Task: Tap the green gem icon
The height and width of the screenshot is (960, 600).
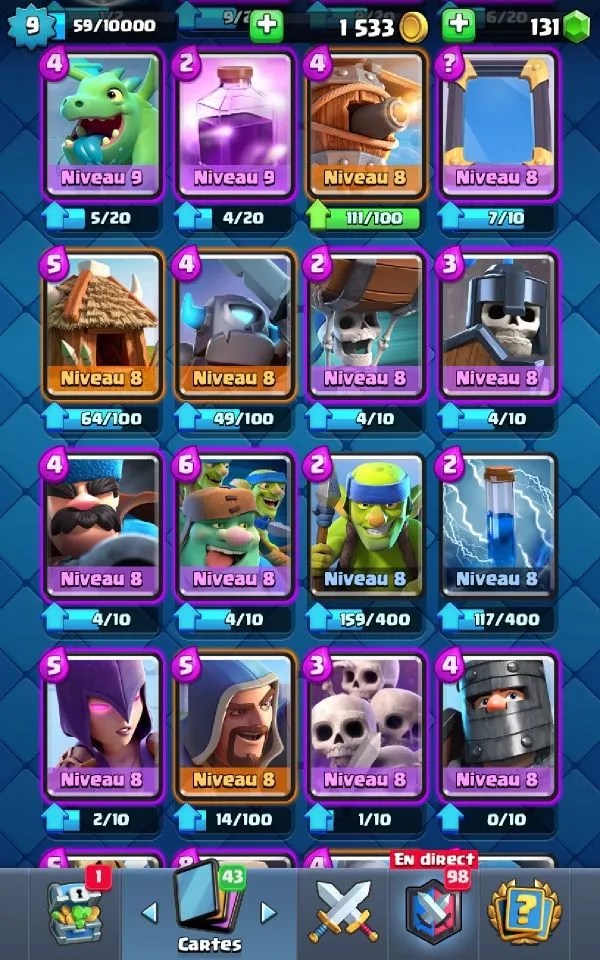Action: coord(576,26)
